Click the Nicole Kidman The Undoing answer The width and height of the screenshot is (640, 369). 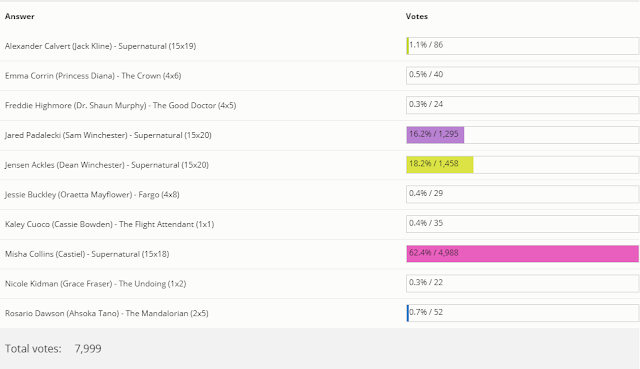click(96, 284)
